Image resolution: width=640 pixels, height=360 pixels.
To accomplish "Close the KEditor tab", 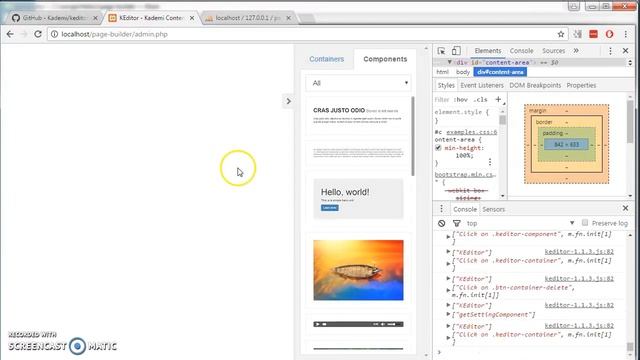I will pos(192,18).
